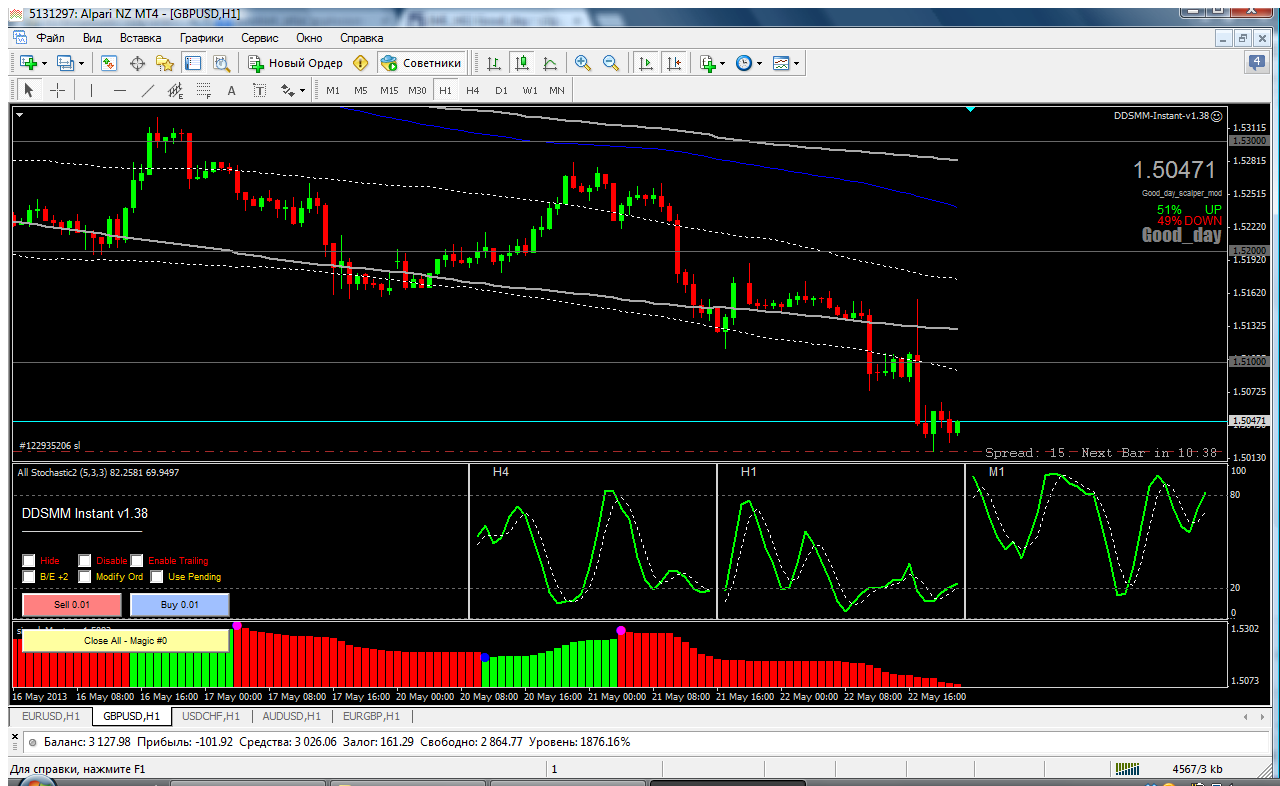This screenshot has height=786, width=1280.
Task: Check the Use Pending checkbox
Action: click(x=157, y=577)
